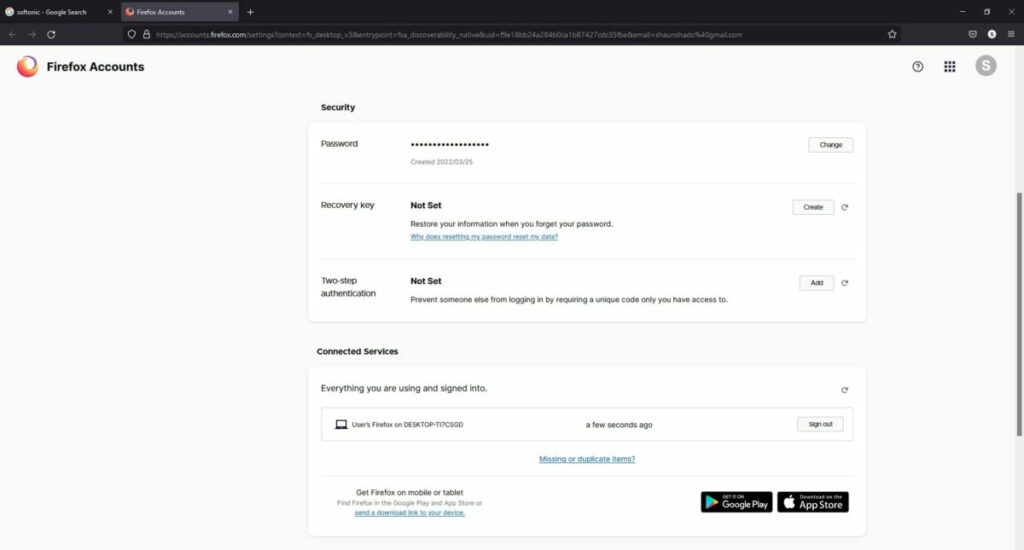The image size is (1024, 550).
Task: Open the Mozilla apps grid menu
Action: click(x=950, y=67)
